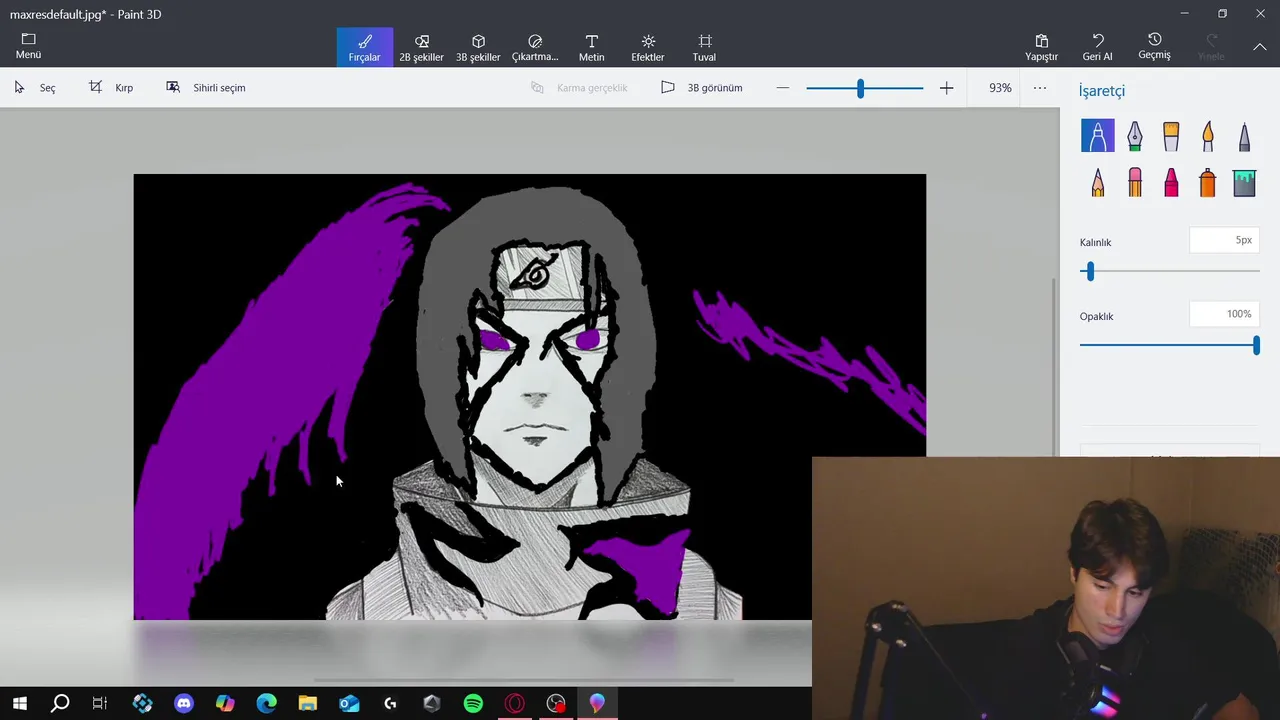1280x720 pixels.
Task: Click the zoom slider handle
Action: tap(860, 88)
